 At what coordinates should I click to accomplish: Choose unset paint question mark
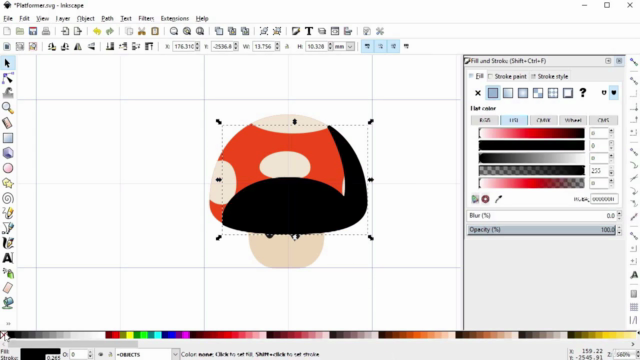tap(583, 93)
